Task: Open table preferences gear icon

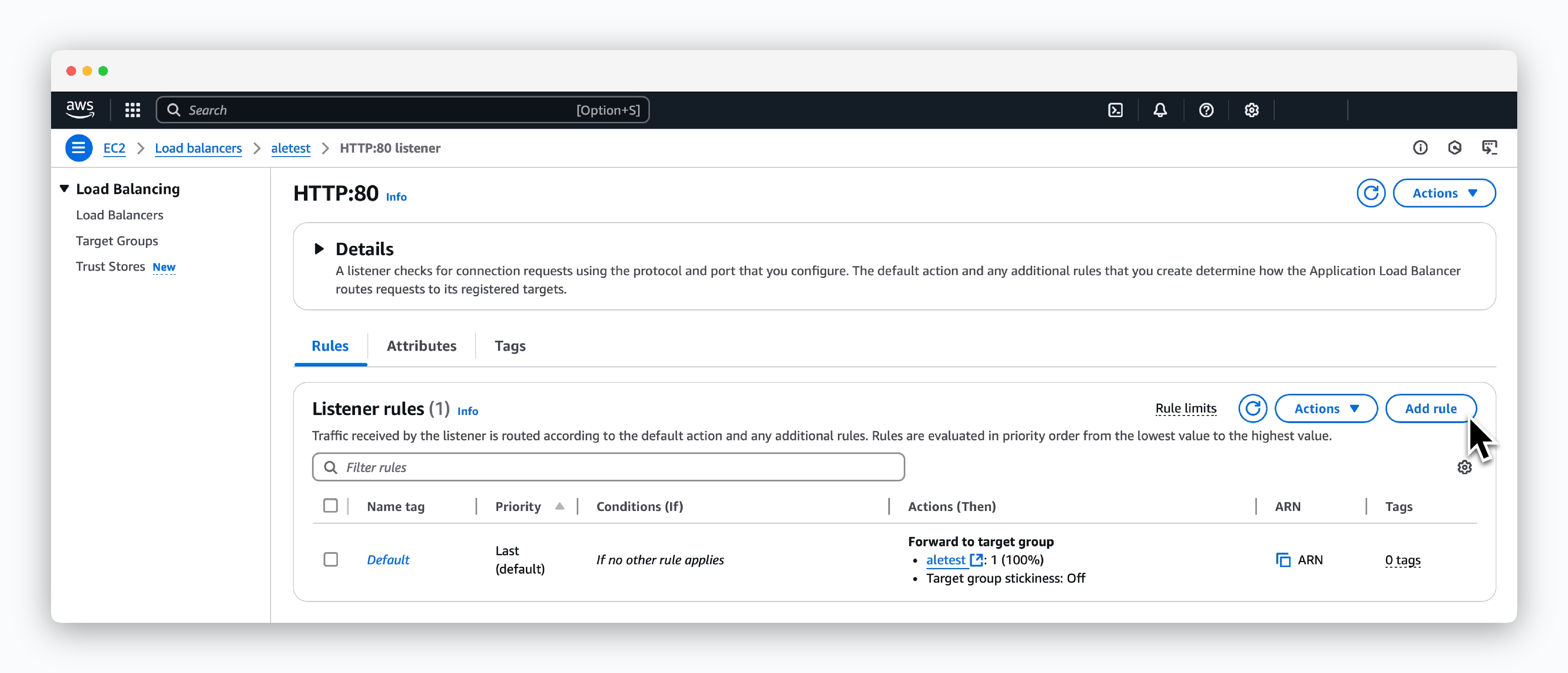Action: coord(1465,467)
